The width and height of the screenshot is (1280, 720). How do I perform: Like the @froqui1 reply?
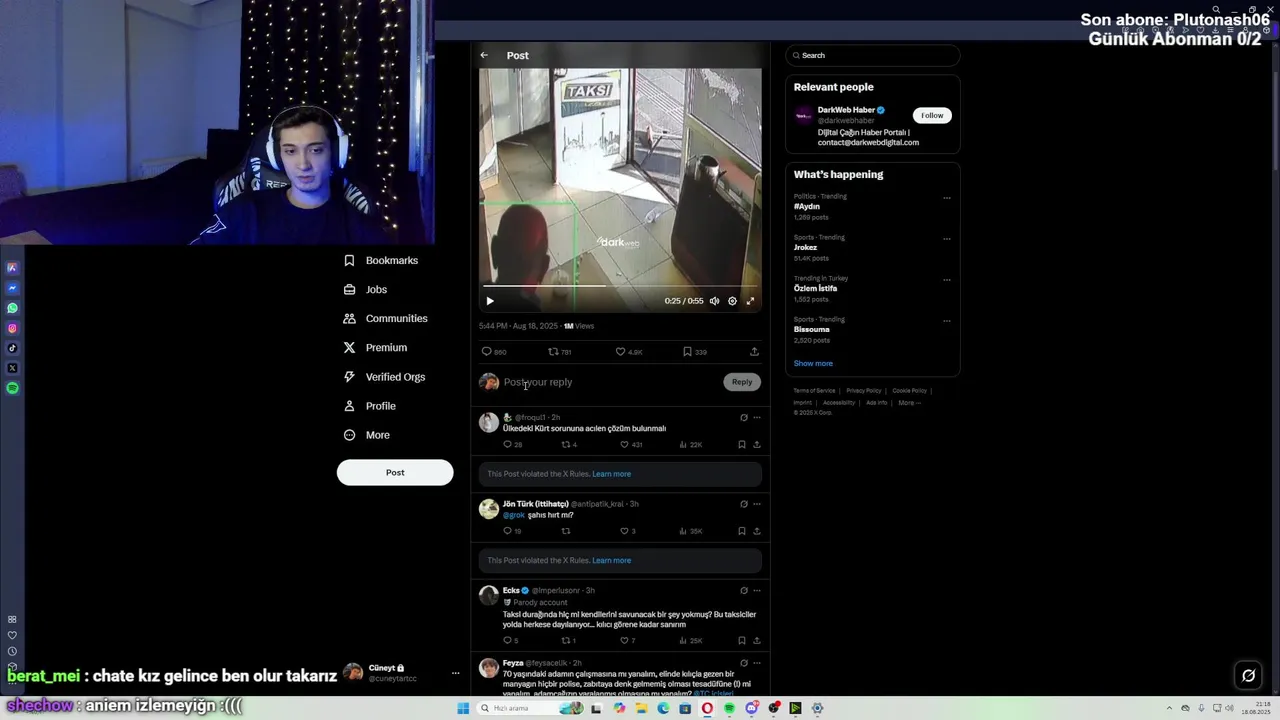click(x=631, y=444)
